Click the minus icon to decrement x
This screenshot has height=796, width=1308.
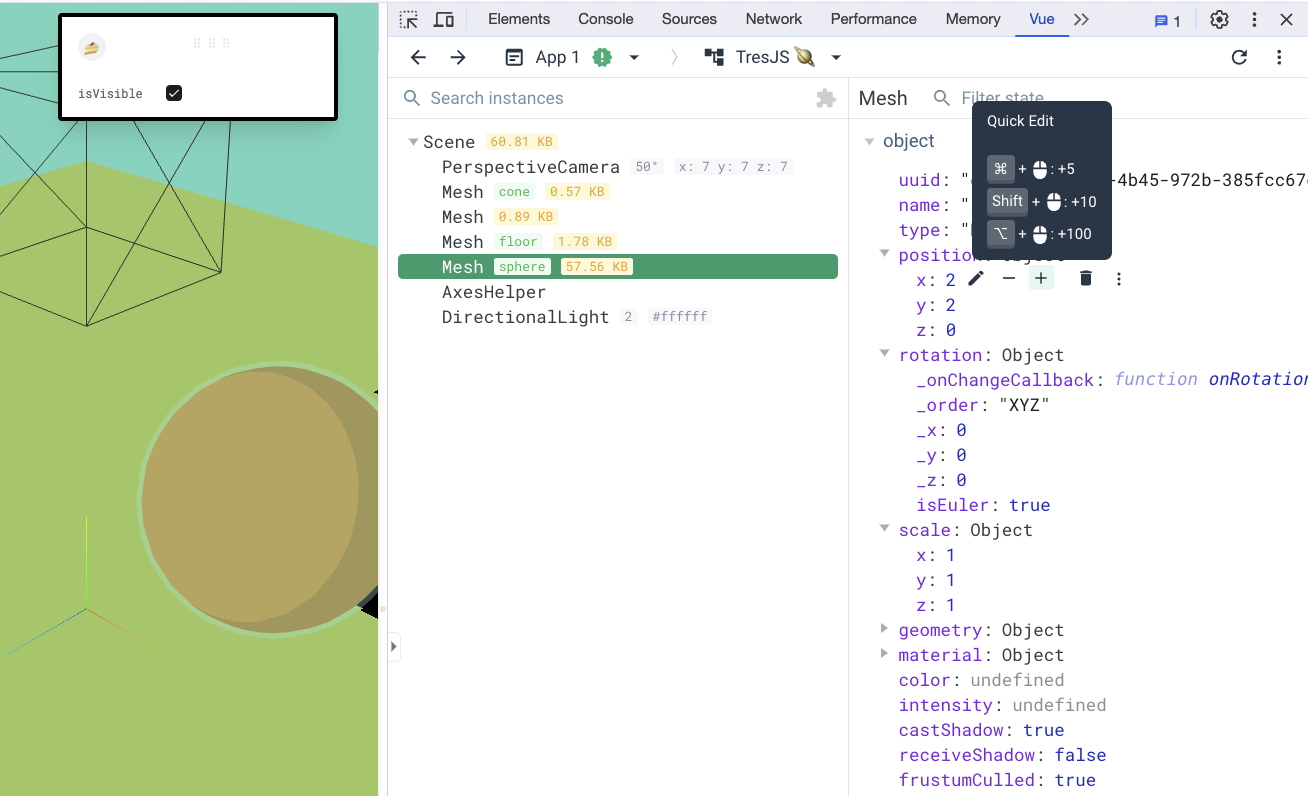pos(1009,279)
